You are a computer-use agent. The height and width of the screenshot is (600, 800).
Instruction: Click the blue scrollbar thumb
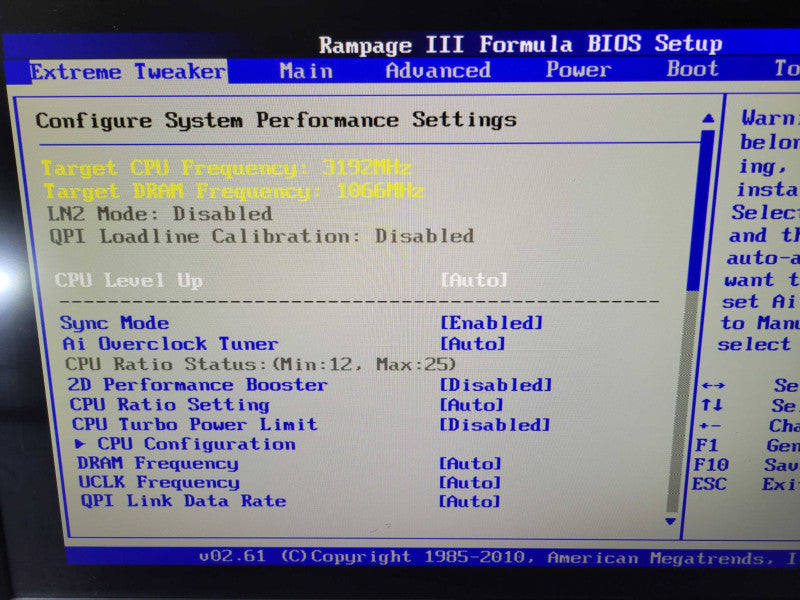click(701, 210)
